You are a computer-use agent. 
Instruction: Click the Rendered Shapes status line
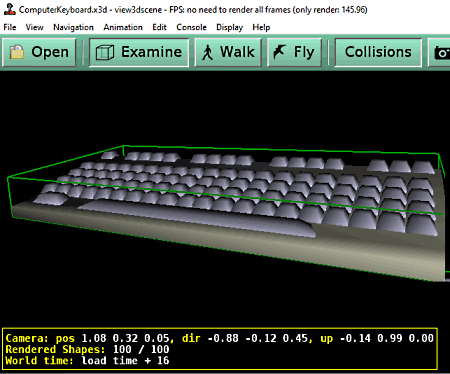(x=87, y=349)
